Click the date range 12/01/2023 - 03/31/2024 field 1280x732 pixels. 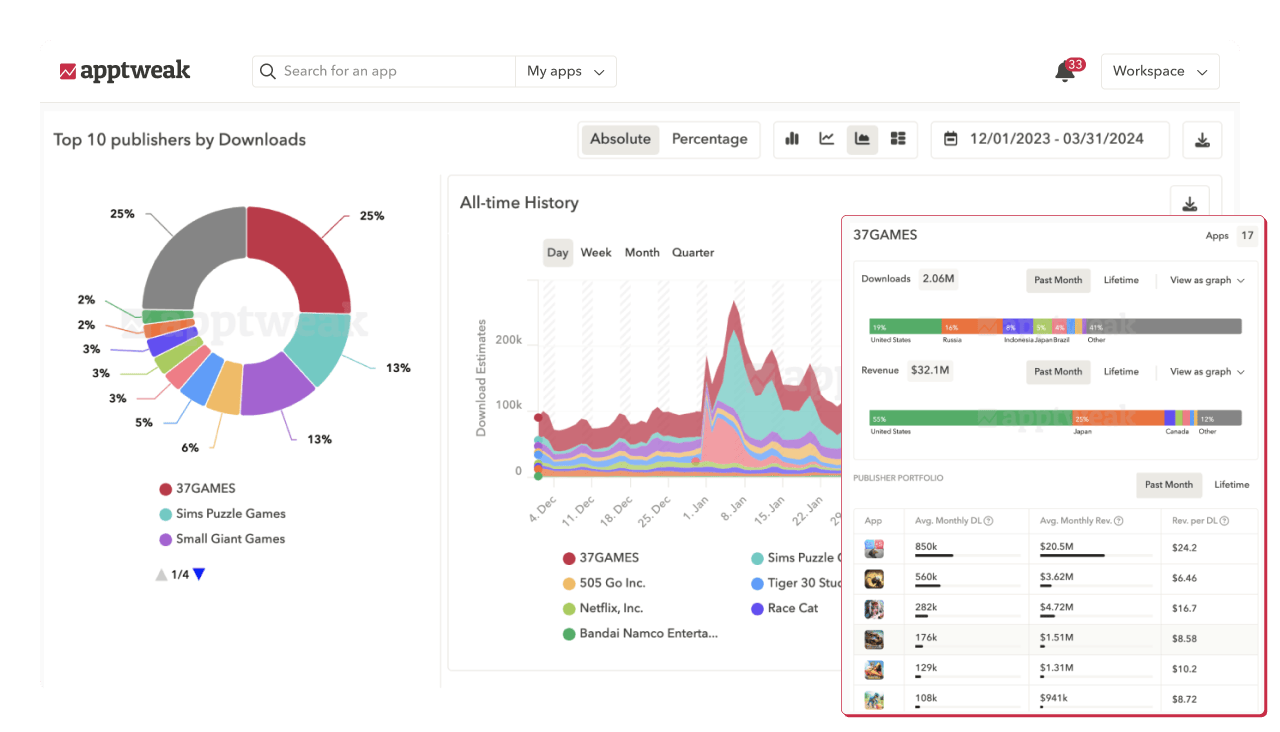1059,139
